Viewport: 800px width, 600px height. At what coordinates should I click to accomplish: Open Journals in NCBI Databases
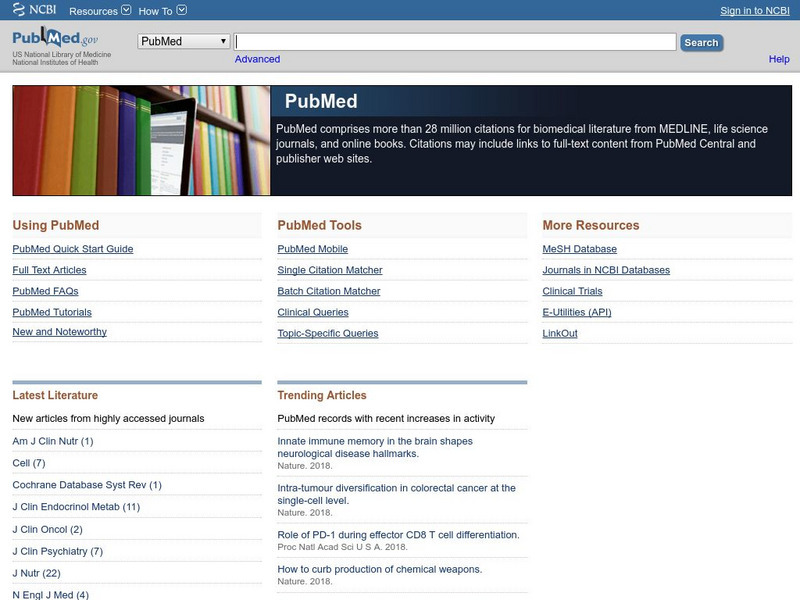(606, 270)
